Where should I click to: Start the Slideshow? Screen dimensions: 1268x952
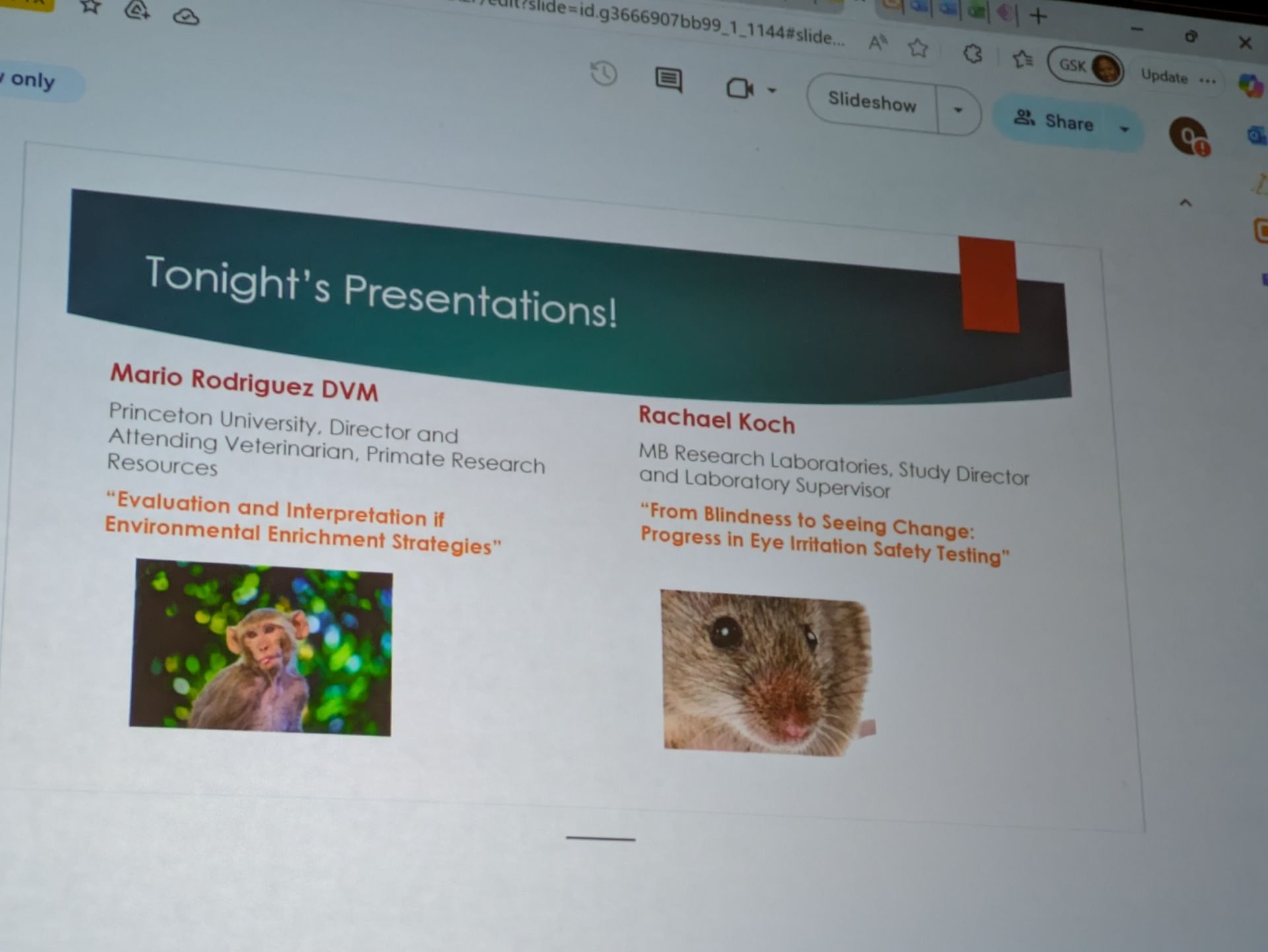pyautogui.click(x=872, y=102)
